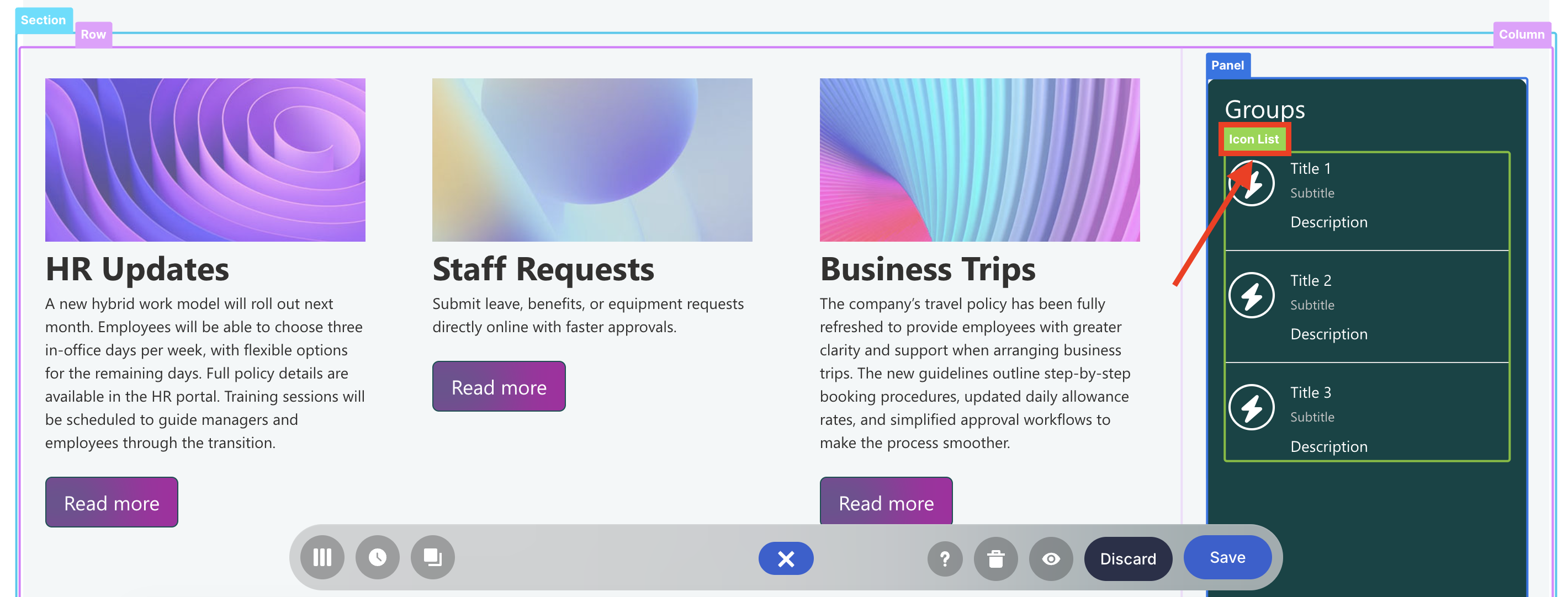Select the Panel label tag

click(1227, 66)
